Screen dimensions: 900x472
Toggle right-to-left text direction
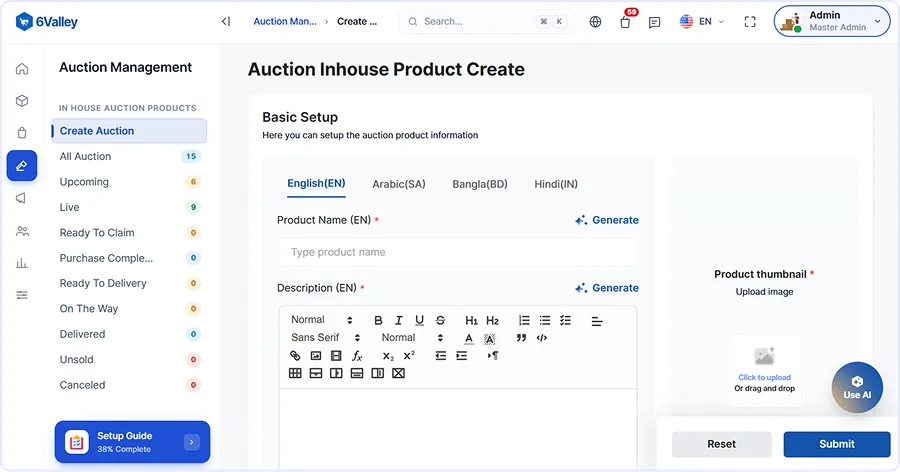(x=493, y=355)
